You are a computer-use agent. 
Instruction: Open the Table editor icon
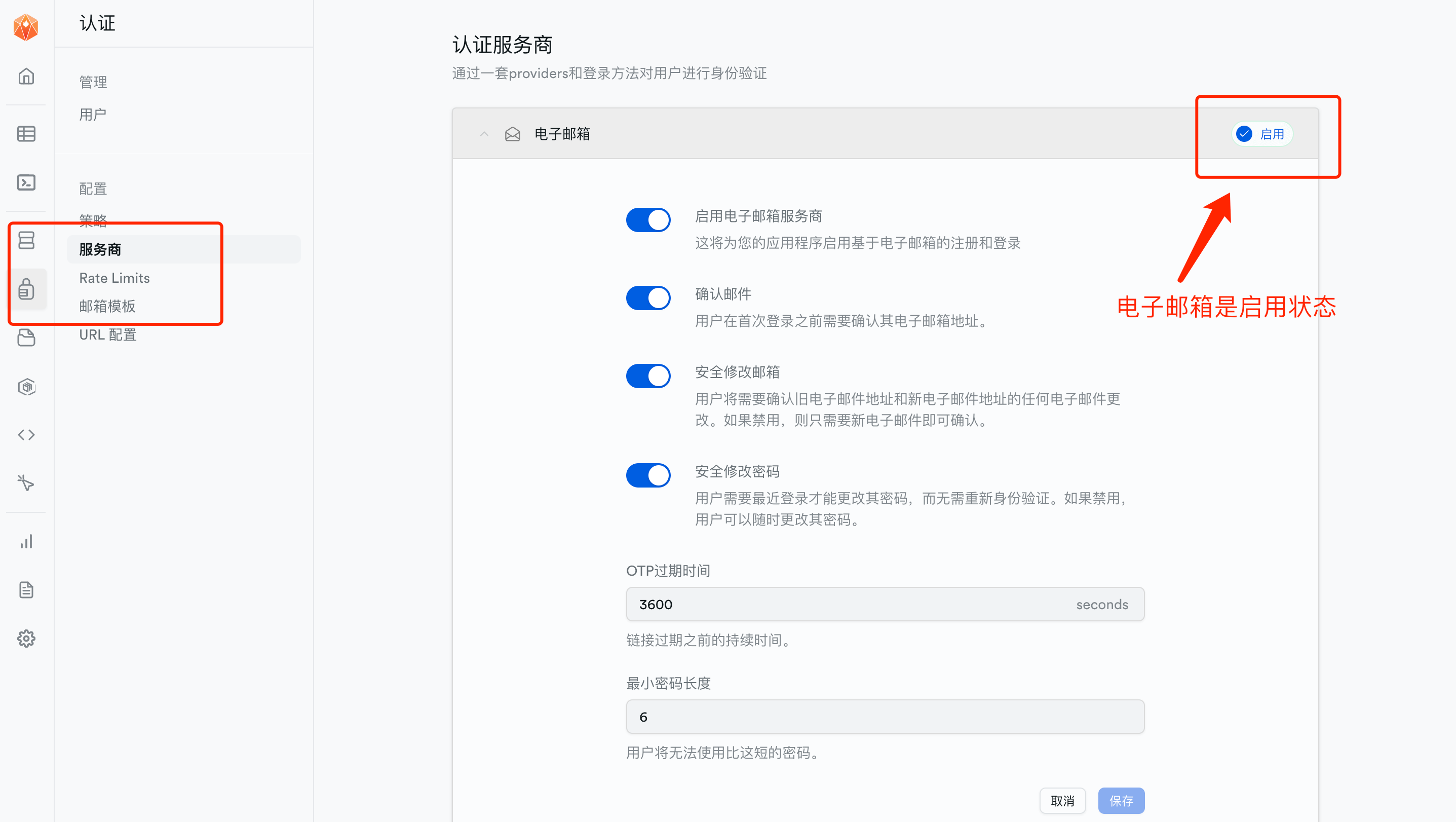[26, 134]
